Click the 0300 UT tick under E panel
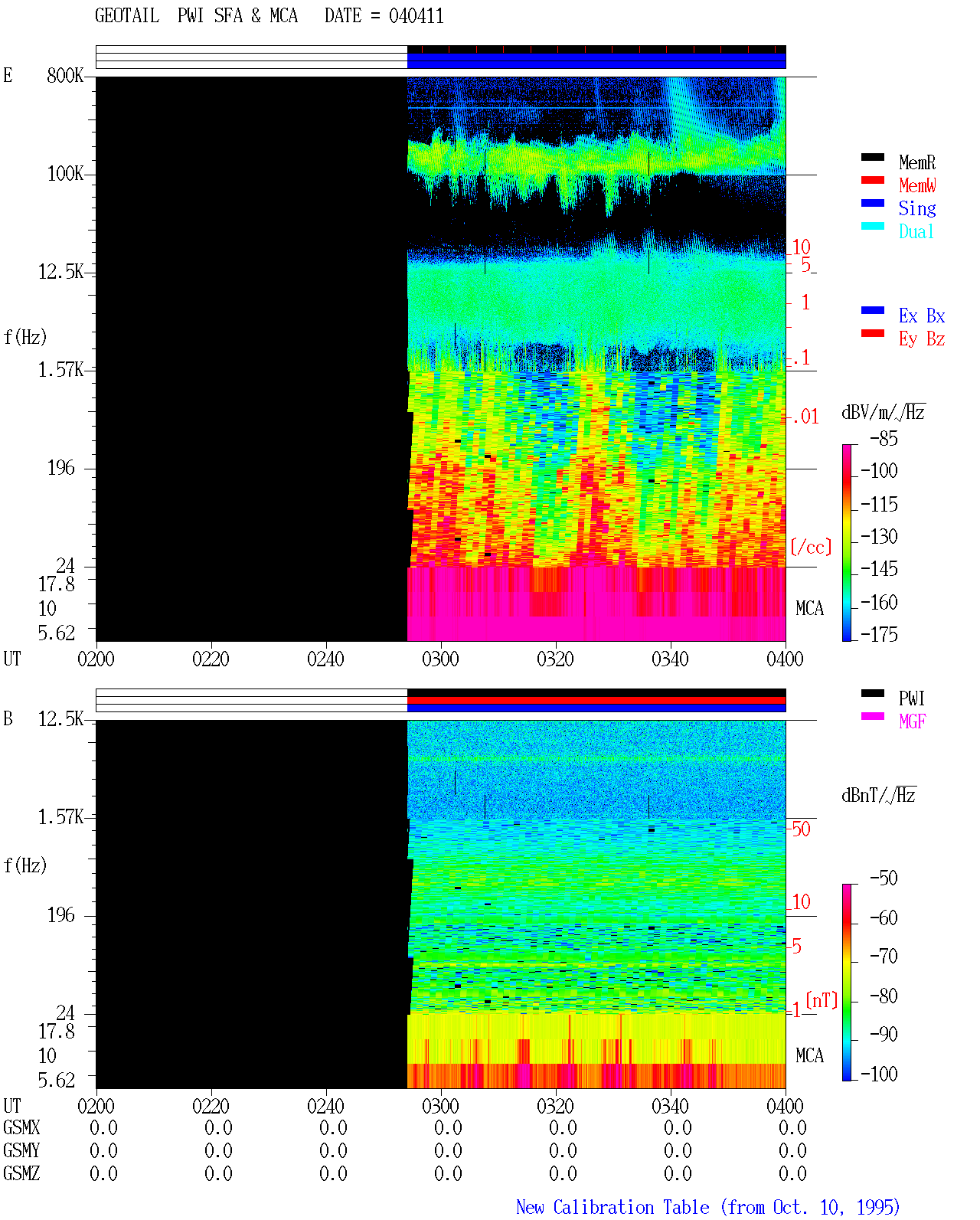 pos(440,659)
